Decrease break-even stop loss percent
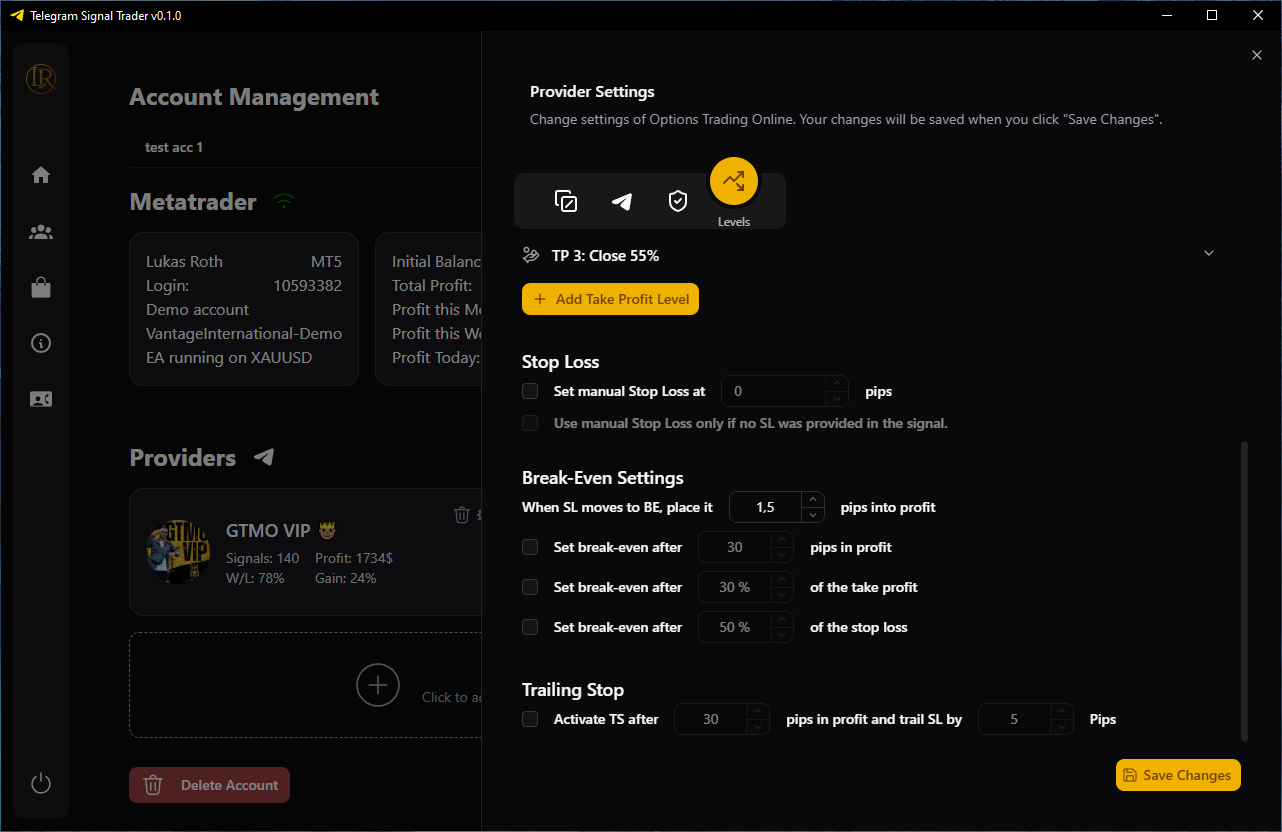Image resolution: width=1282 pixels, height=832 pixels. coord(783,635)
